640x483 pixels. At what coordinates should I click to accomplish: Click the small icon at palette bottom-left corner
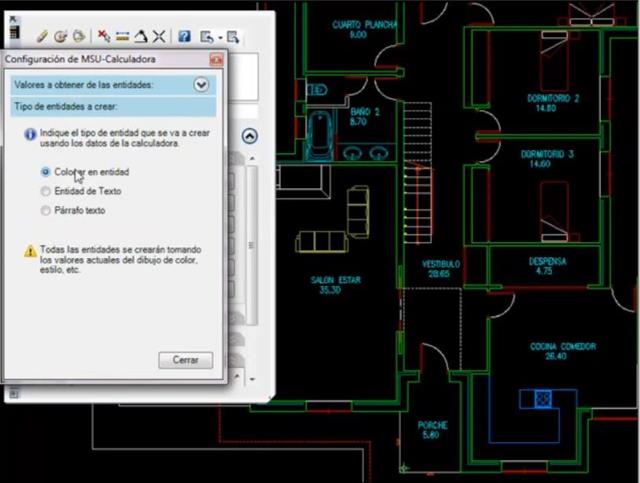pyautogui.click(x=13, y=393)
